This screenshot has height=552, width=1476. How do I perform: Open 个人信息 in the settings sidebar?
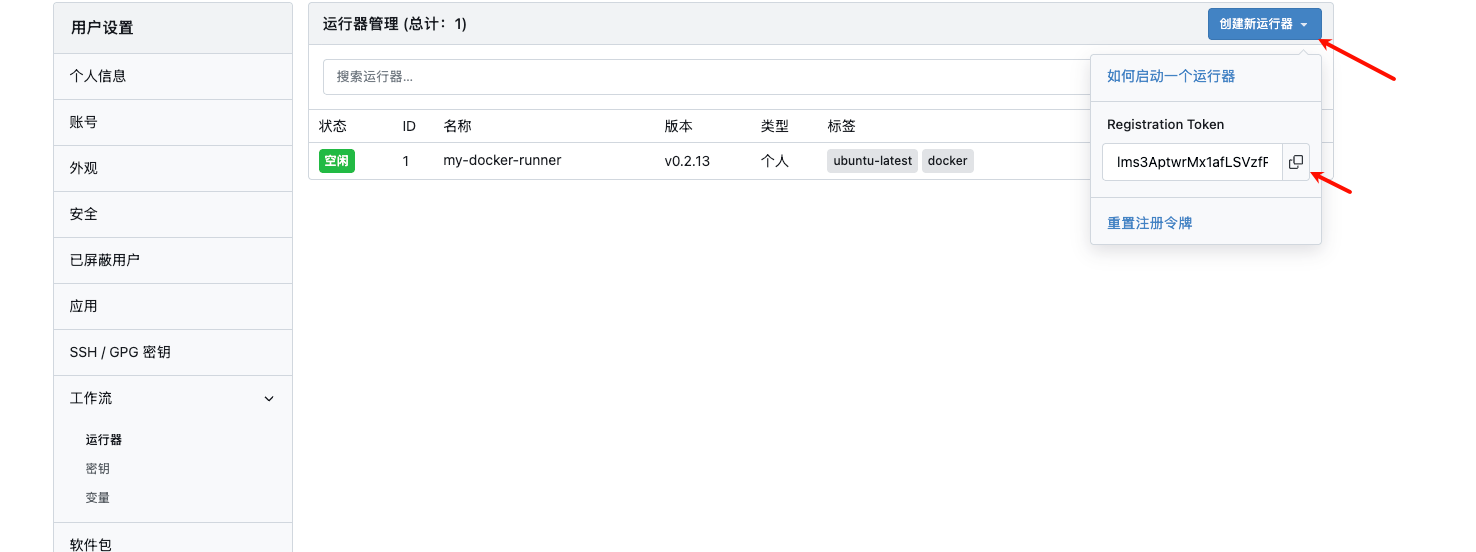click(x=98, y=76)
